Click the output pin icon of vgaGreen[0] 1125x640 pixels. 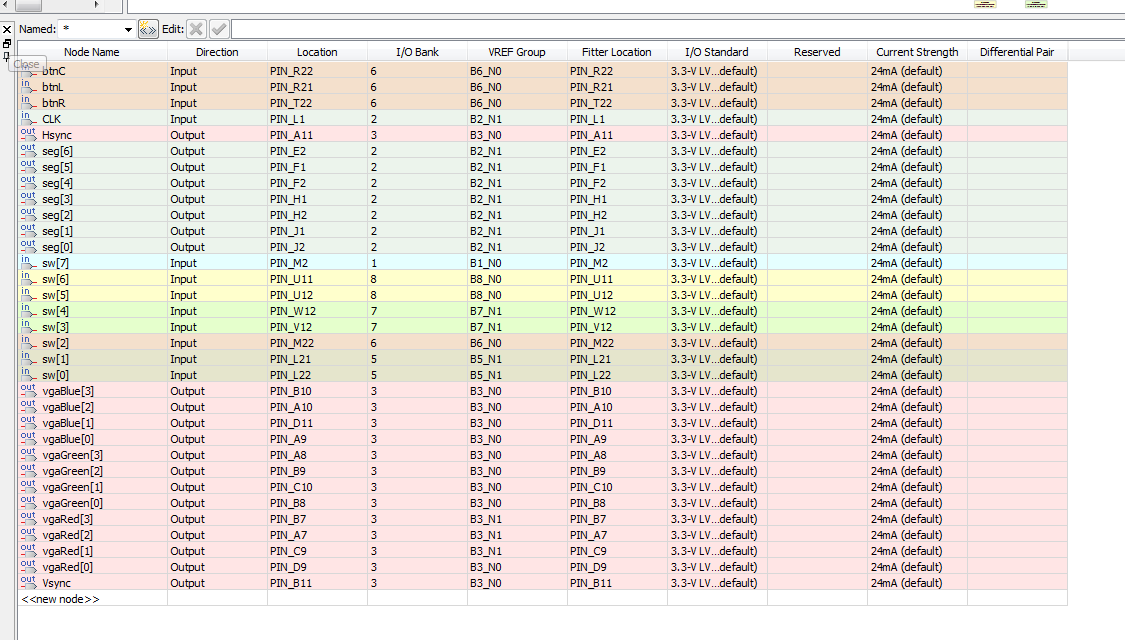coord(28,502)
